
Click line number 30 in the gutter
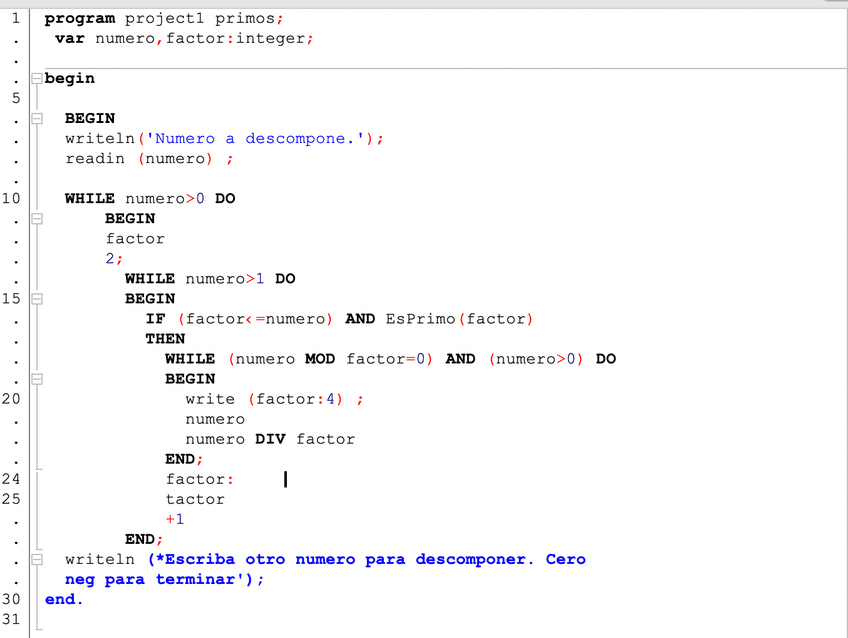point(12,599)
